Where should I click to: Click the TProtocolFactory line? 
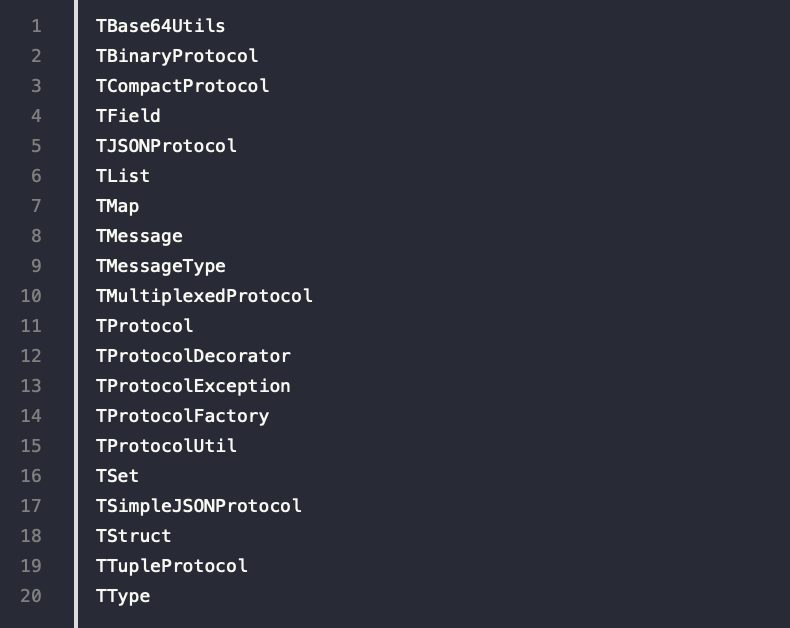[x=182, y=416]
